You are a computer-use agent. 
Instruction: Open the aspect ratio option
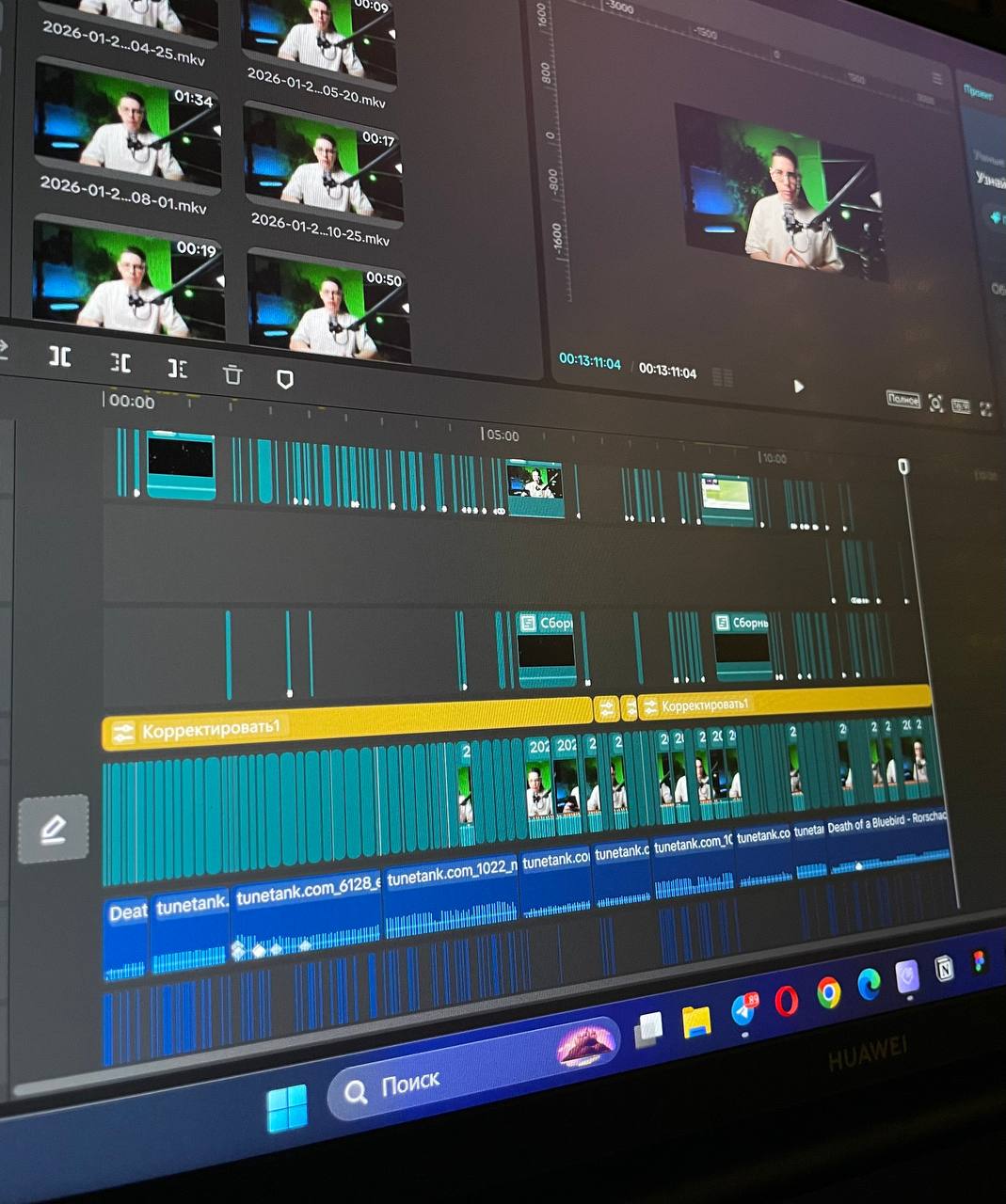coord(961,406)
